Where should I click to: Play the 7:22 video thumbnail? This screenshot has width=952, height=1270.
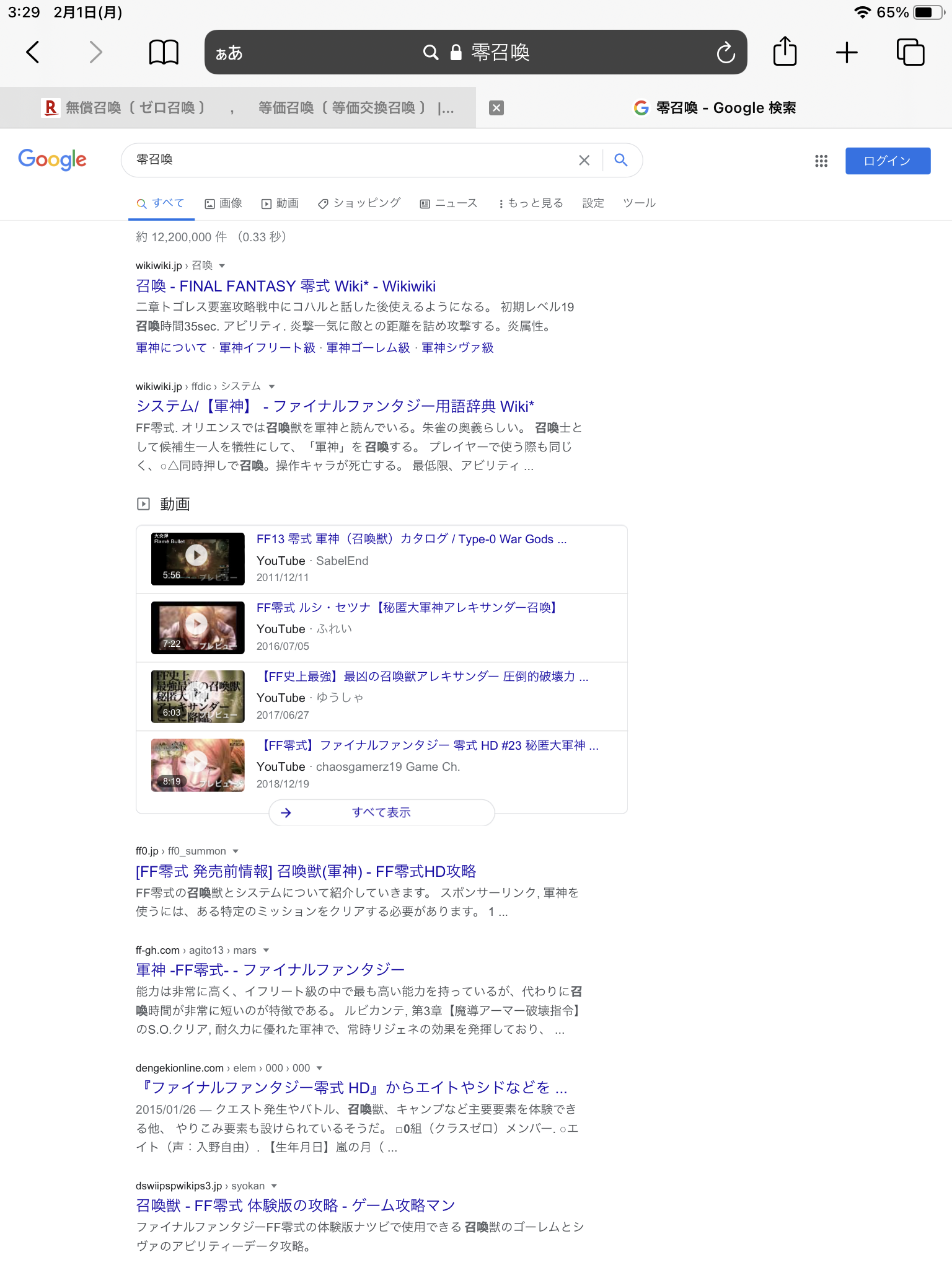coord(198,628)
